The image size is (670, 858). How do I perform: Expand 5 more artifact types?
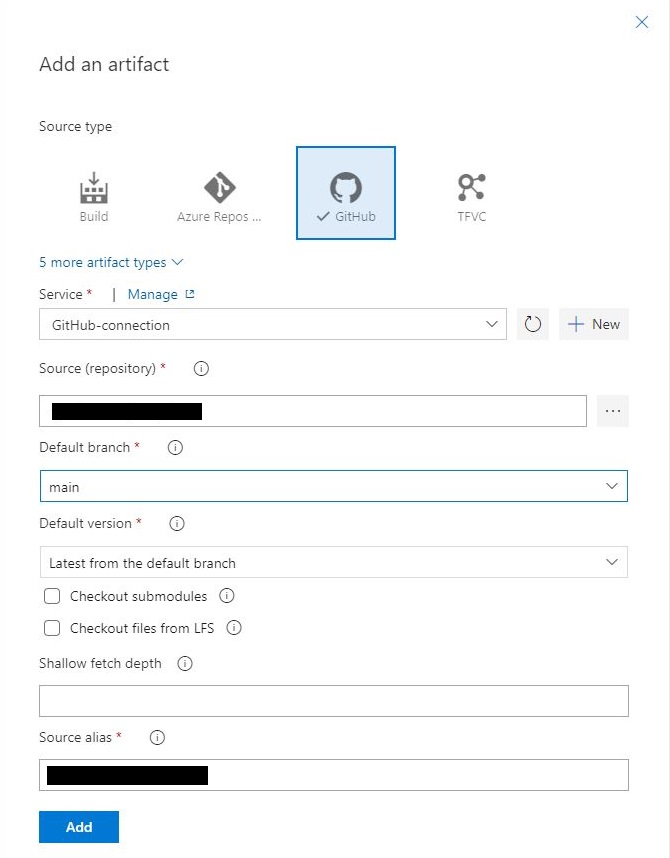coord(111,262)
